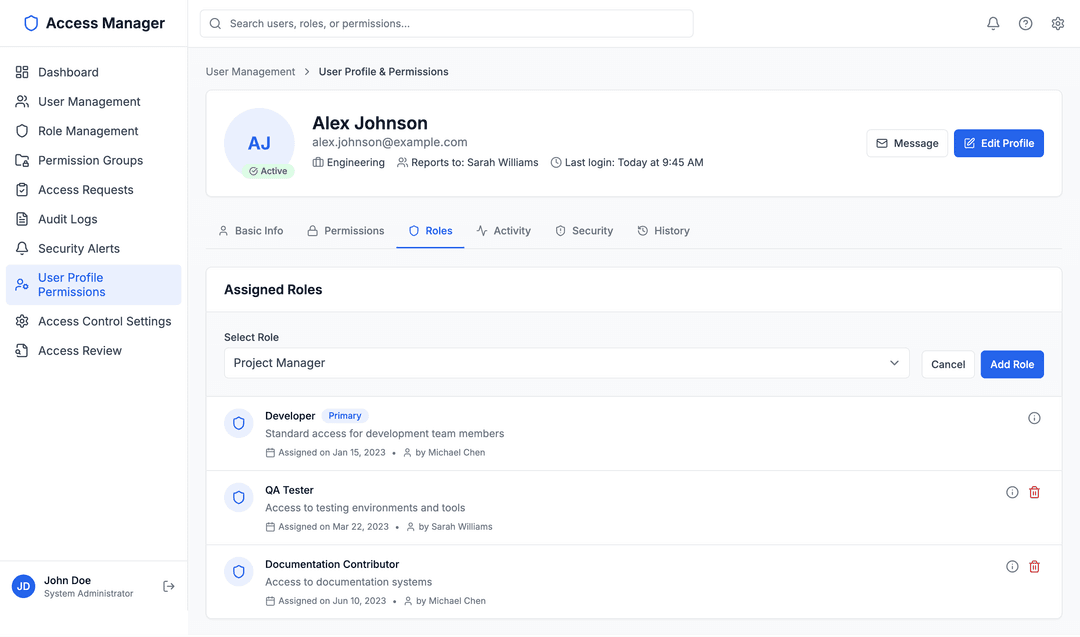Open the settings gear icon
Screen dimensions: 1080x637
1058,22
